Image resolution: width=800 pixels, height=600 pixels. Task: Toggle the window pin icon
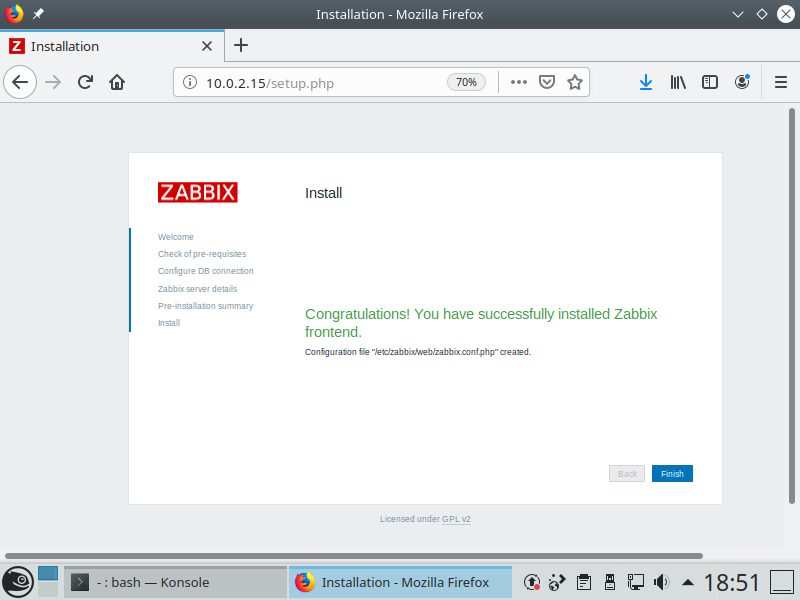(38, 14)
